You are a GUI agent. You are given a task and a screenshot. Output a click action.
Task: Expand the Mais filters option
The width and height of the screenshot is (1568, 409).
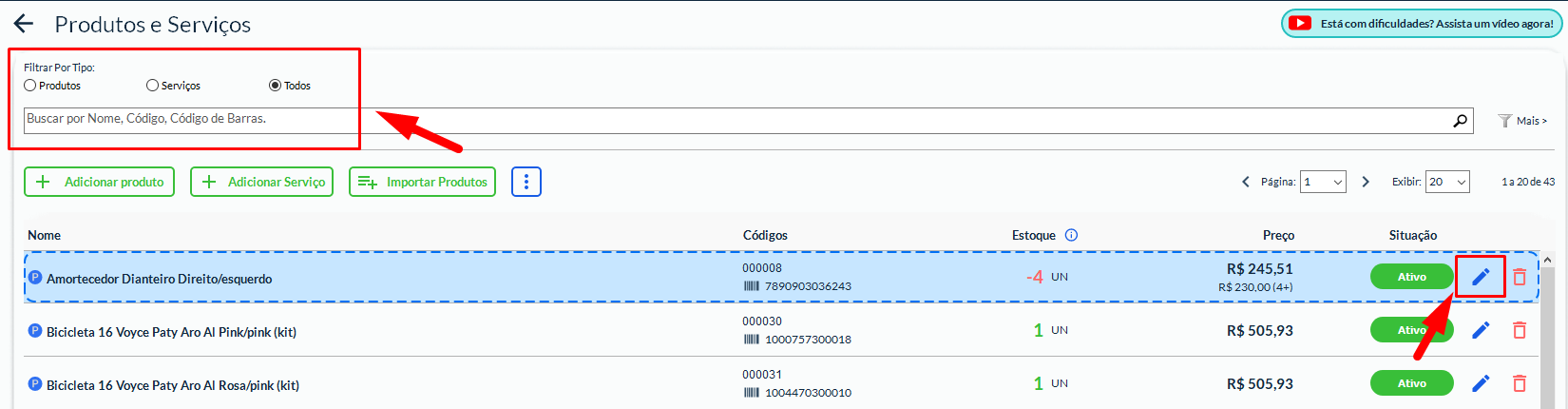pyautogui.click(x=1523, y=121)
